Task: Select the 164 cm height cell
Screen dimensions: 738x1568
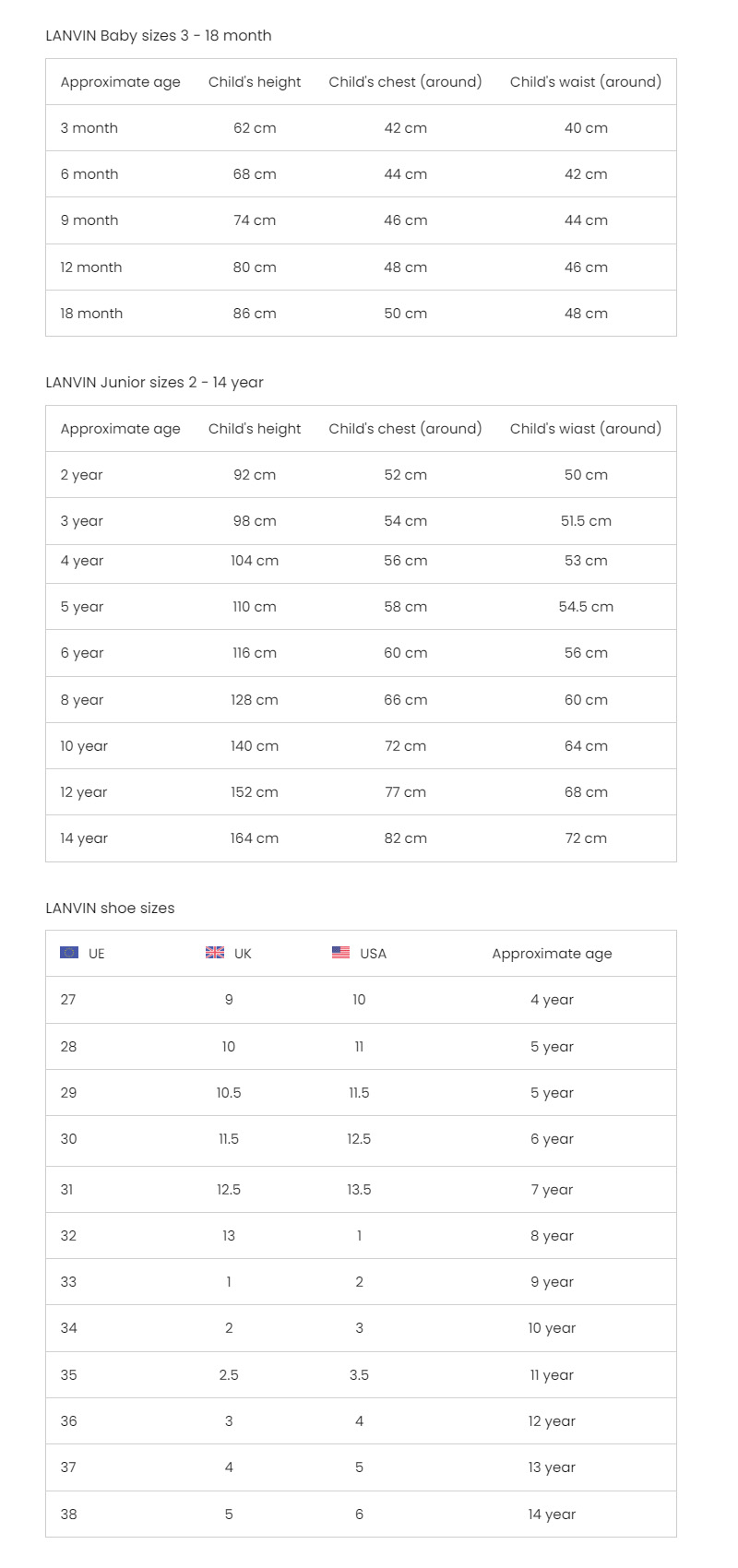Action: click(255, 838)
